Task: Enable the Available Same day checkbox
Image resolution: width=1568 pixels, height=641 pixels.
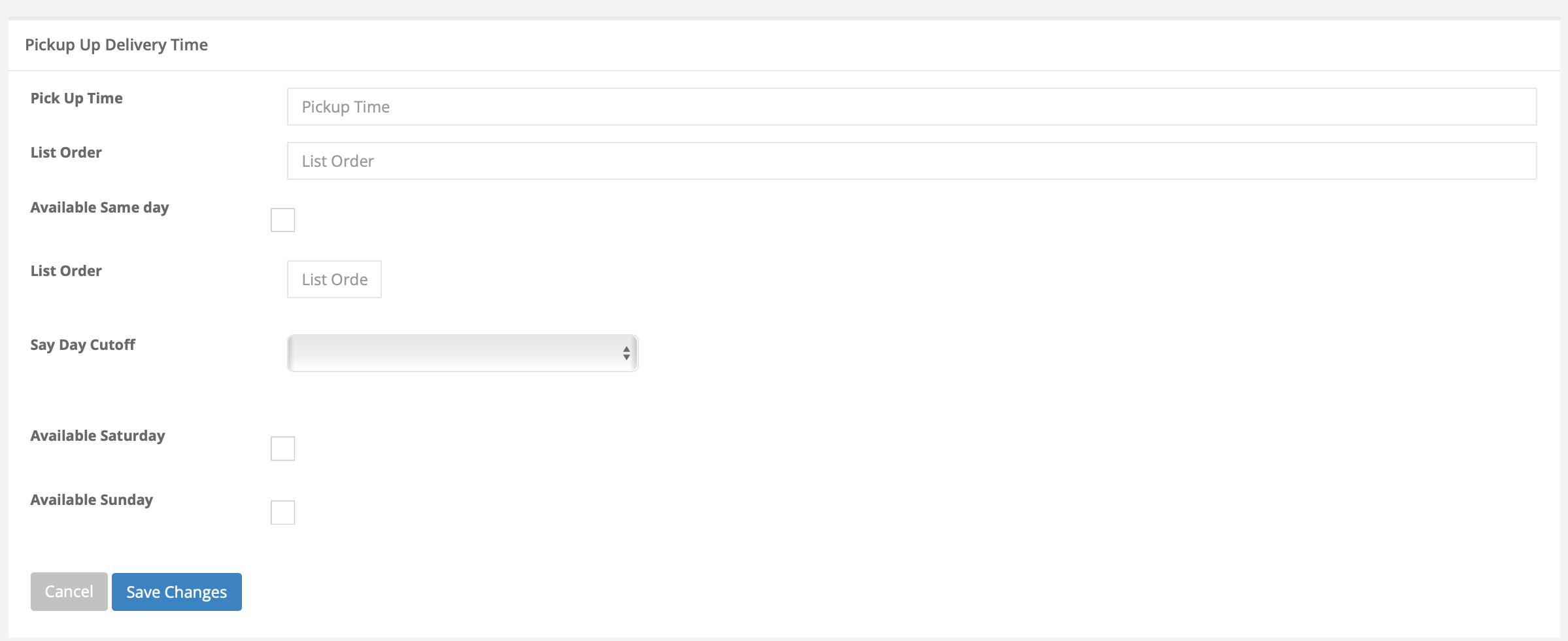Action: tap(282, 220)
